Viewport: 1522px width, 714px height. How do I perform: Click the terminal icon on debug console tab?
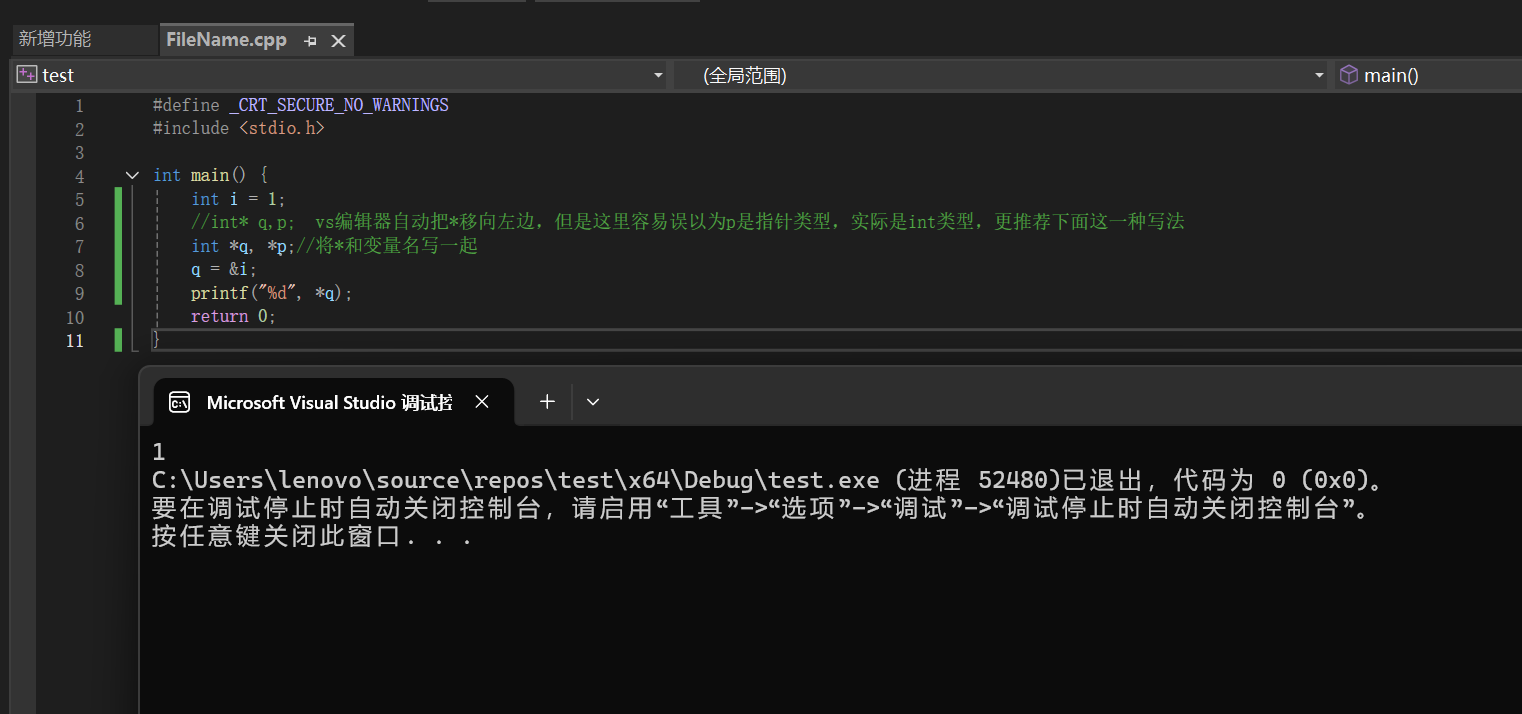[180, 402]
